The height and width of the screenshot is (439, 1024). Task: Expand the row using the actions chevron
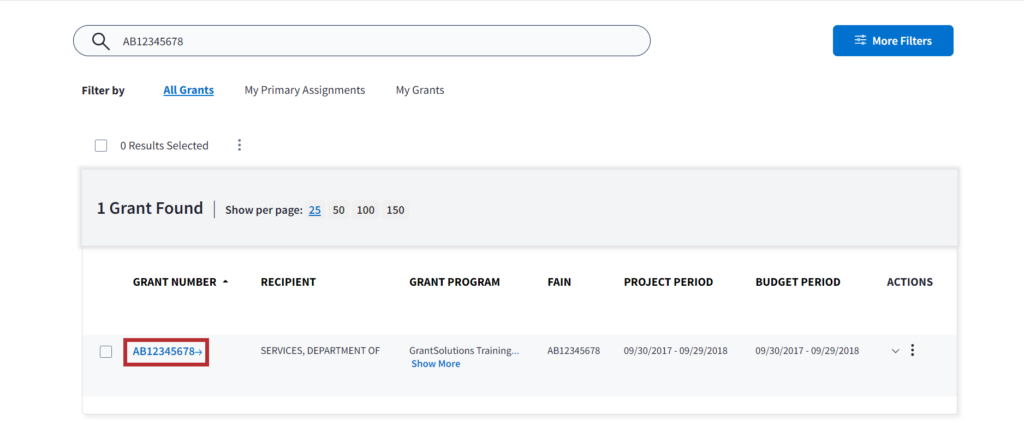[x=895, y=351]
